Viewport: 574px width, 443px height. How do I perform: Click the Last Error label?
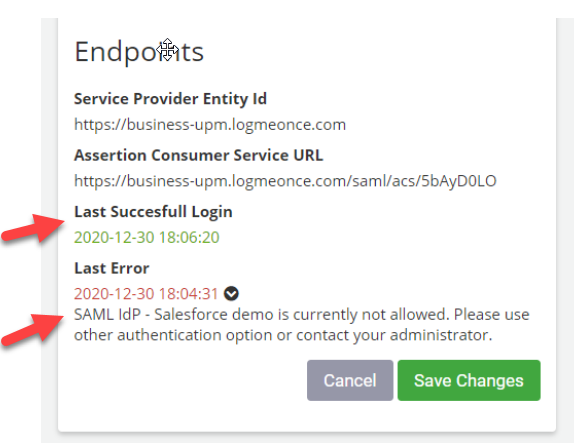click(112, 268)
